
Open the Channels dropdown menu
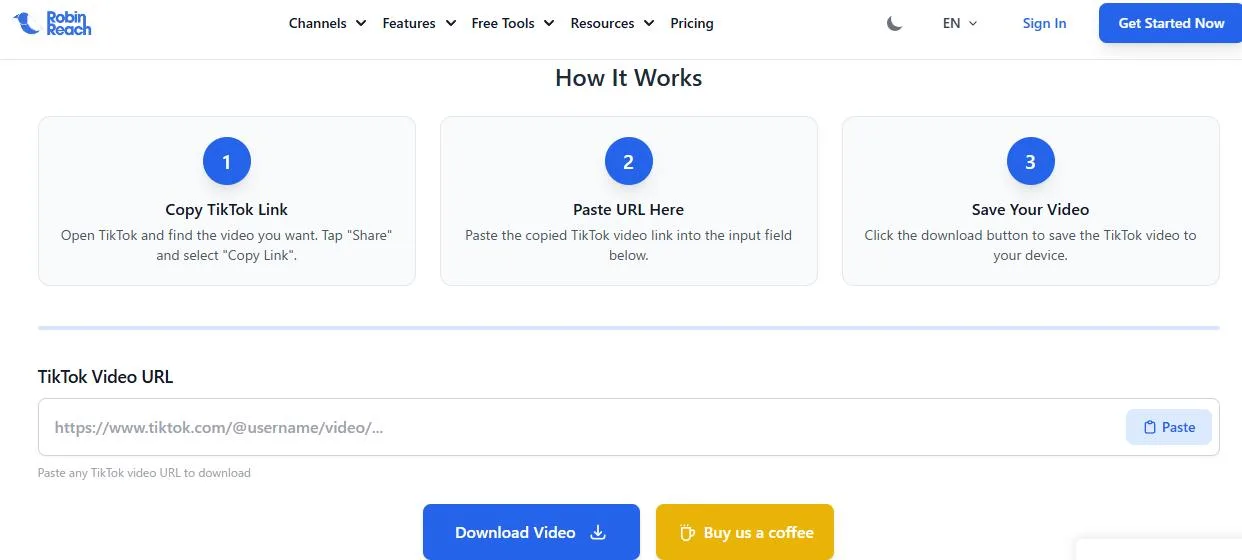point(327,23)
